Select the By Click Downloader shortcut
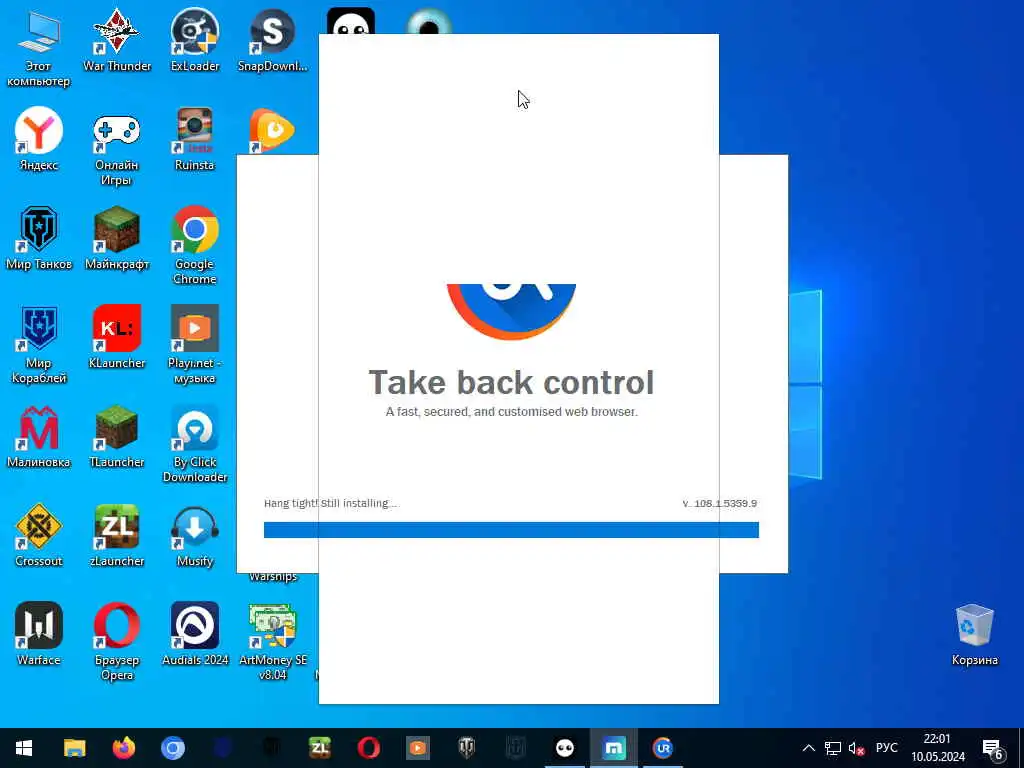This screenshot has width=1024, height=768. click(195, 445)
